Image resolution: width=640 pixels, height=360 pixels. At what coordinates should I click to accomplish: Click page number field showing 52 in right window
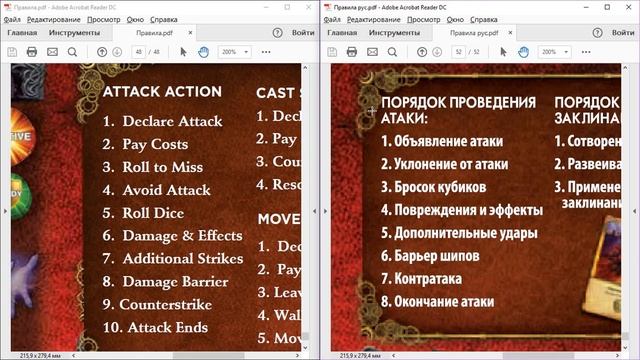[x=459, y=52]
